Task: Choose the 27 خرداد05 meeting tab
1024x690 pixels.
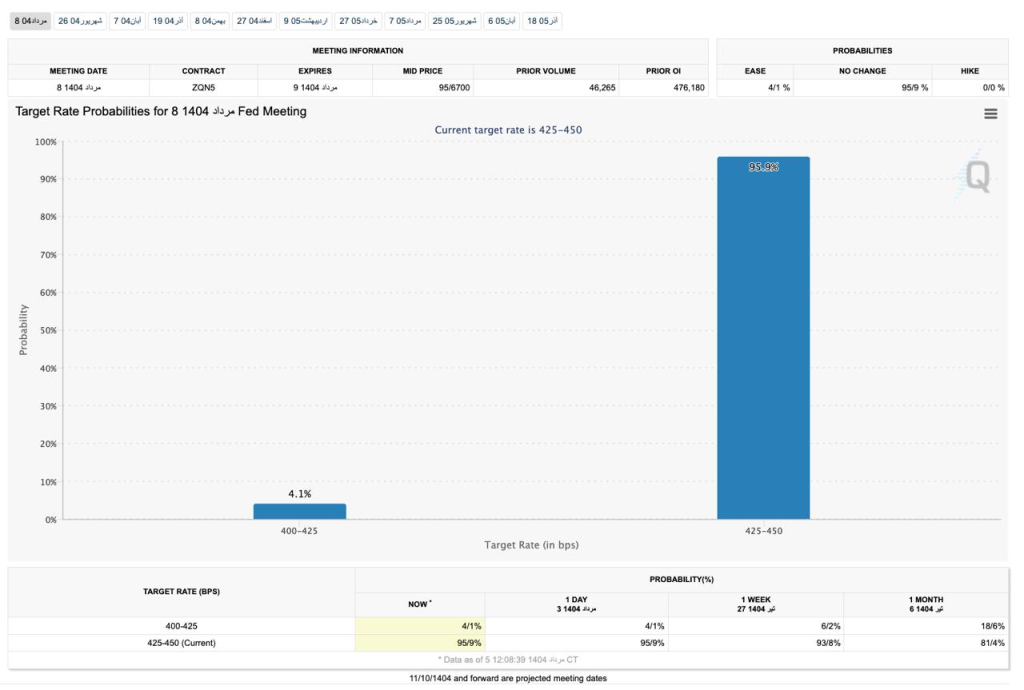Action: pyautogui.click(x=358, y=20)
